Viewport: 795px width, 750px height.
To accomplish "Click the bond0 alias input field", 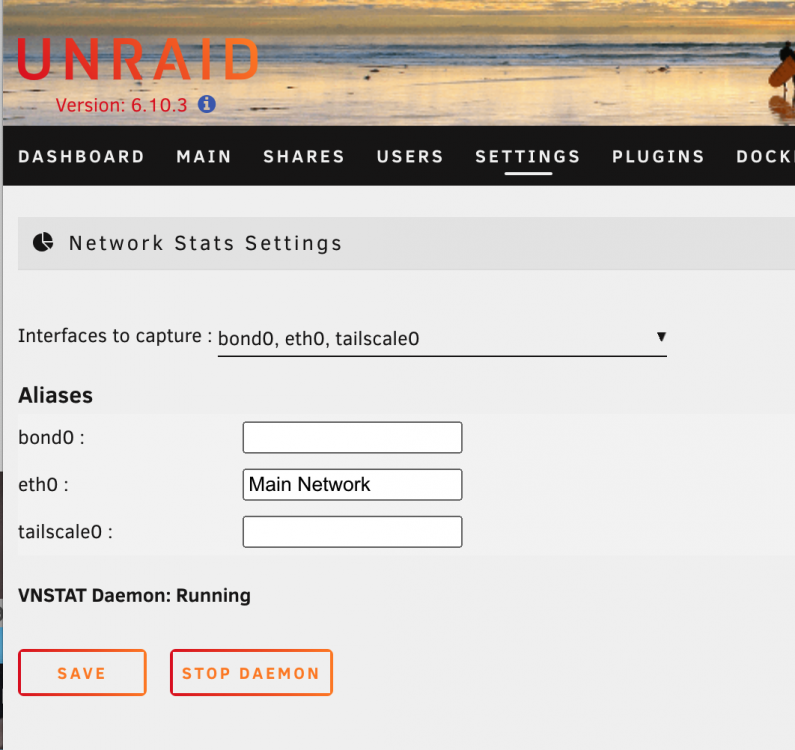I will [x=352, y=437].
